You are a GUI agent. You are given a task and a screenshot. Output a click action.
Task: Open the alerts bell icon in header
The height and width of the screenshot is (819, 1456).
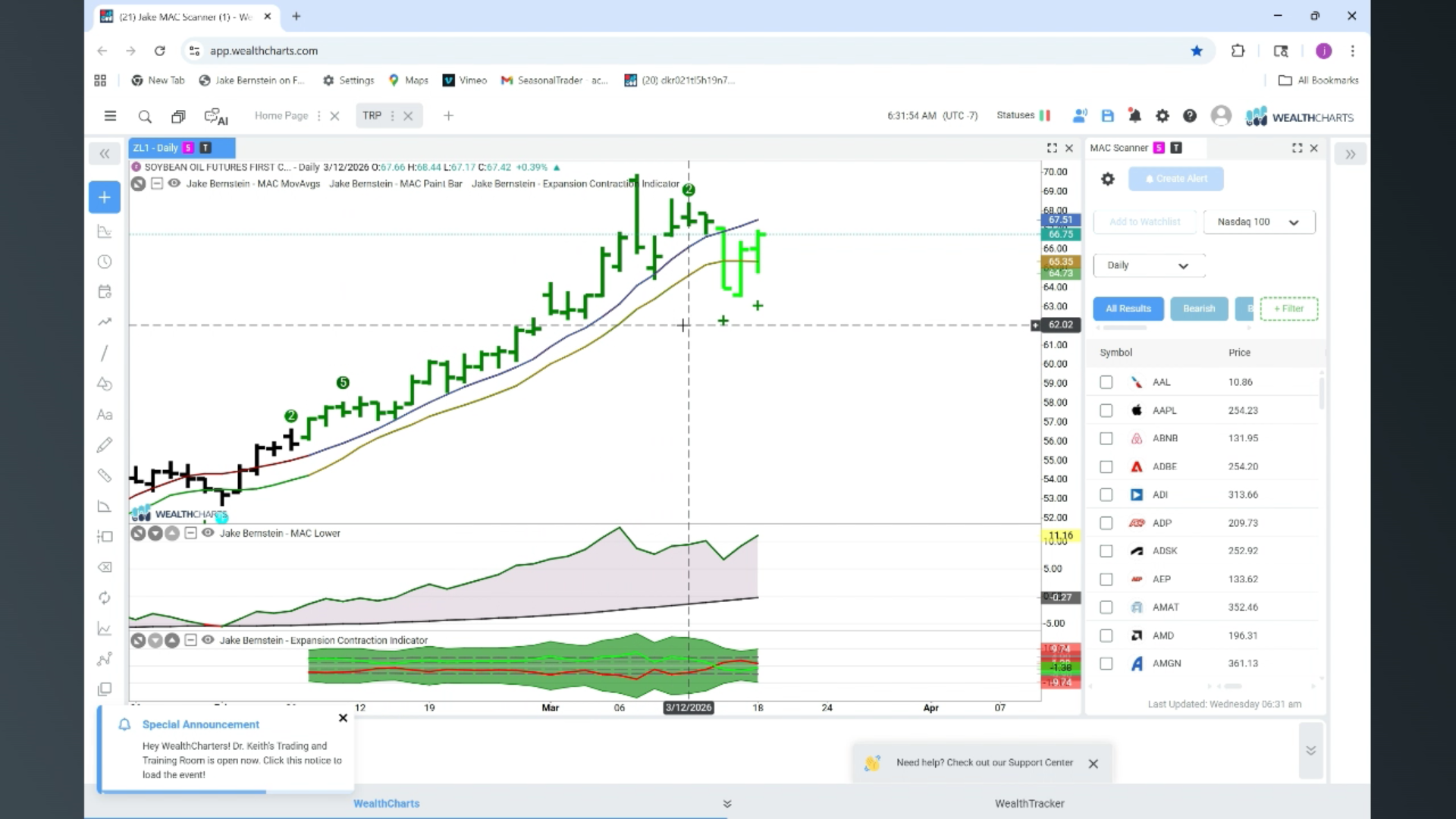pos(1134,116)
